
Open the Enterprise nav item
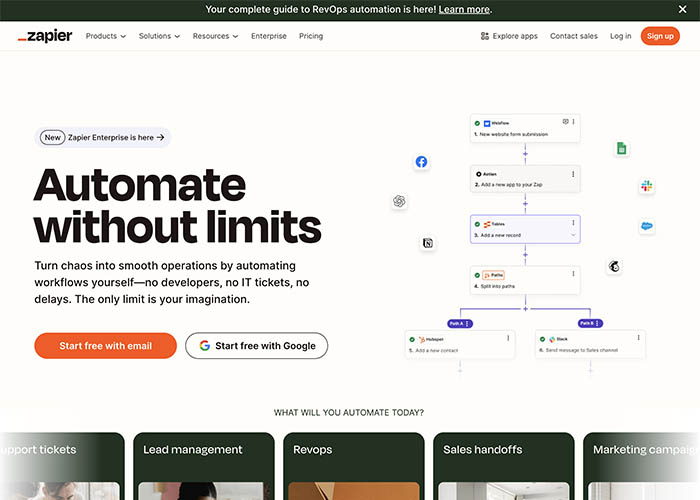click(x=269, y=36)
